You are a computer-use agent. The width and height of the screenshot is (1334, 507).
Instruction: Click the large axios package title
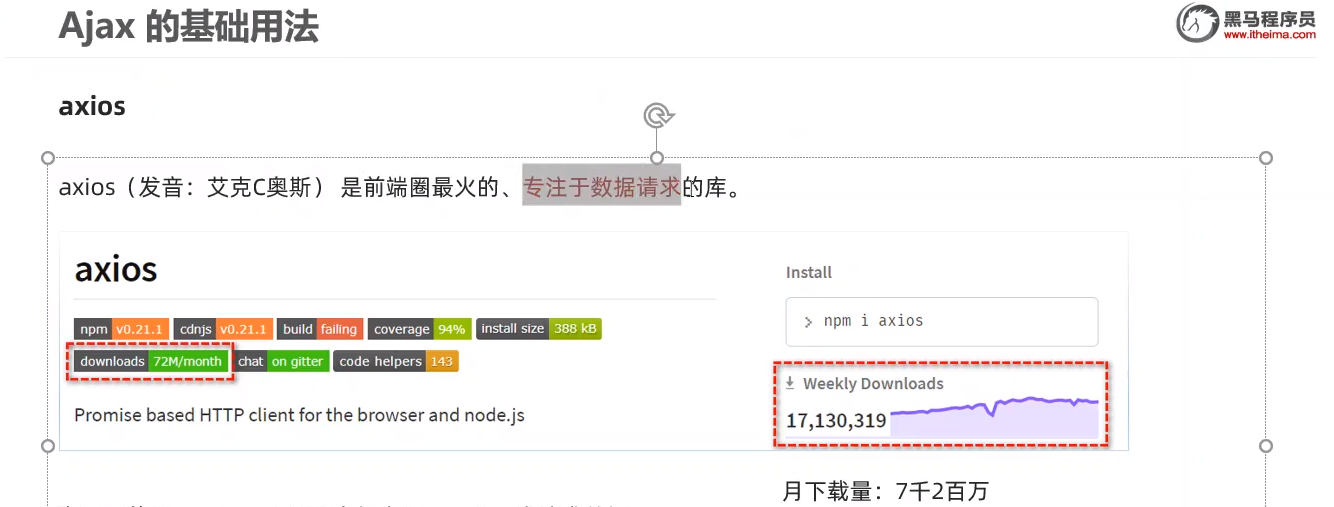click(116, 269)
